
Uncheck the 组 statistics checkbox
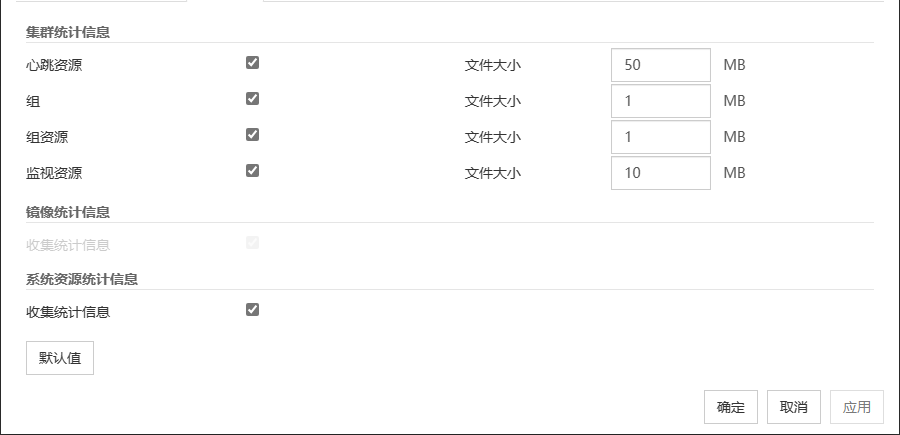[252, 99]
